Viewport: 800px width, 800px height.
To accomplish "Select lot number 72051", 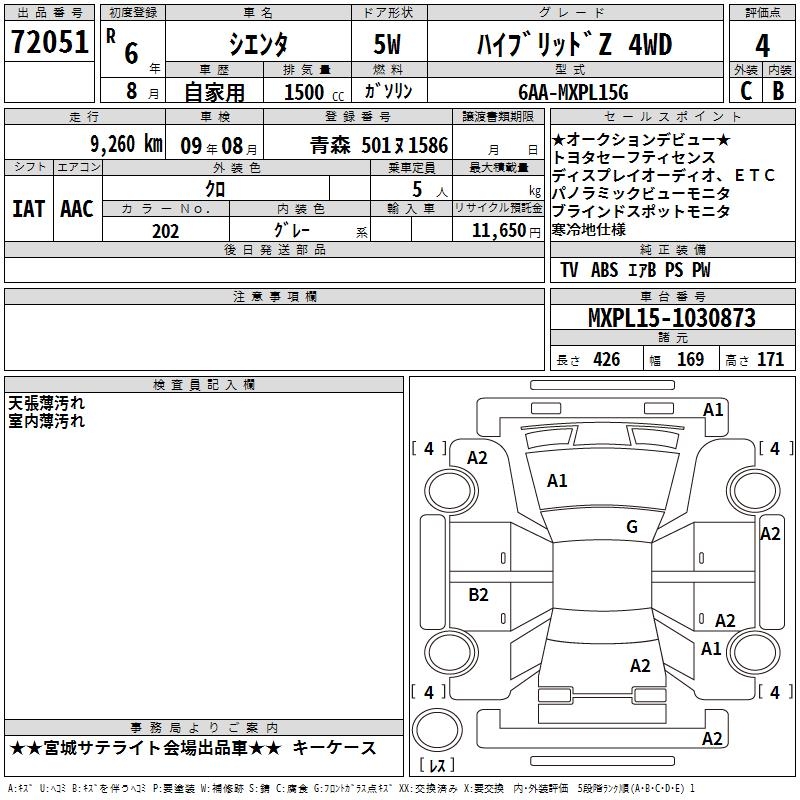I will 49,41.
